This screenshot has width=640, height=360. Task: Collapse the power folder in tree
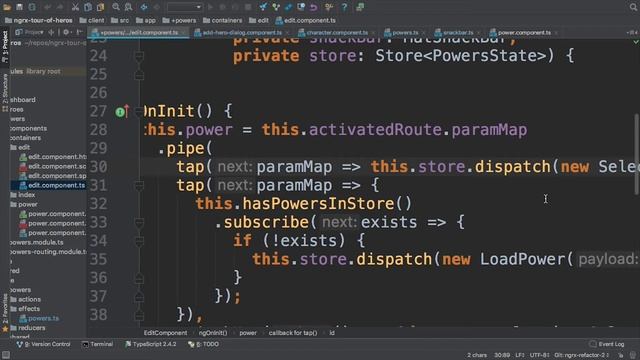(x=24, y=204)
